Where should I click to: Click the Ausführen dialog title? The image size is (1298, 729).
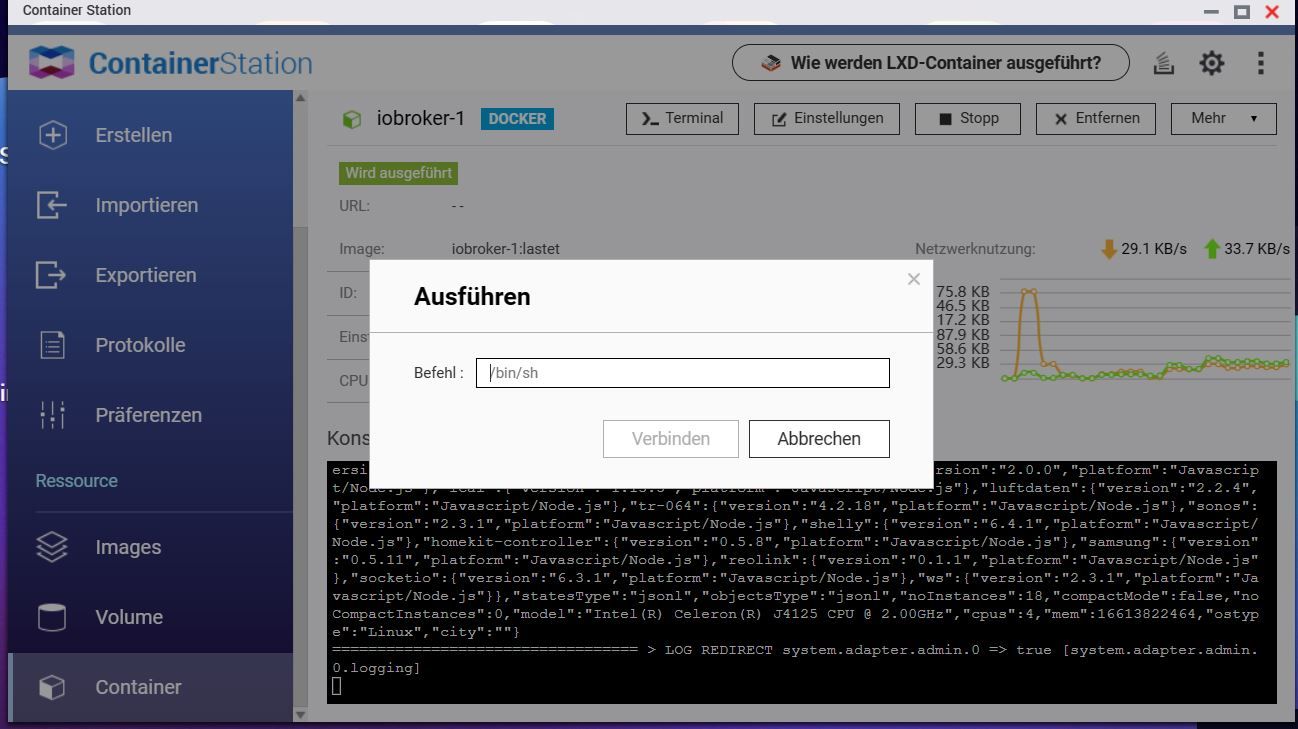472,297
